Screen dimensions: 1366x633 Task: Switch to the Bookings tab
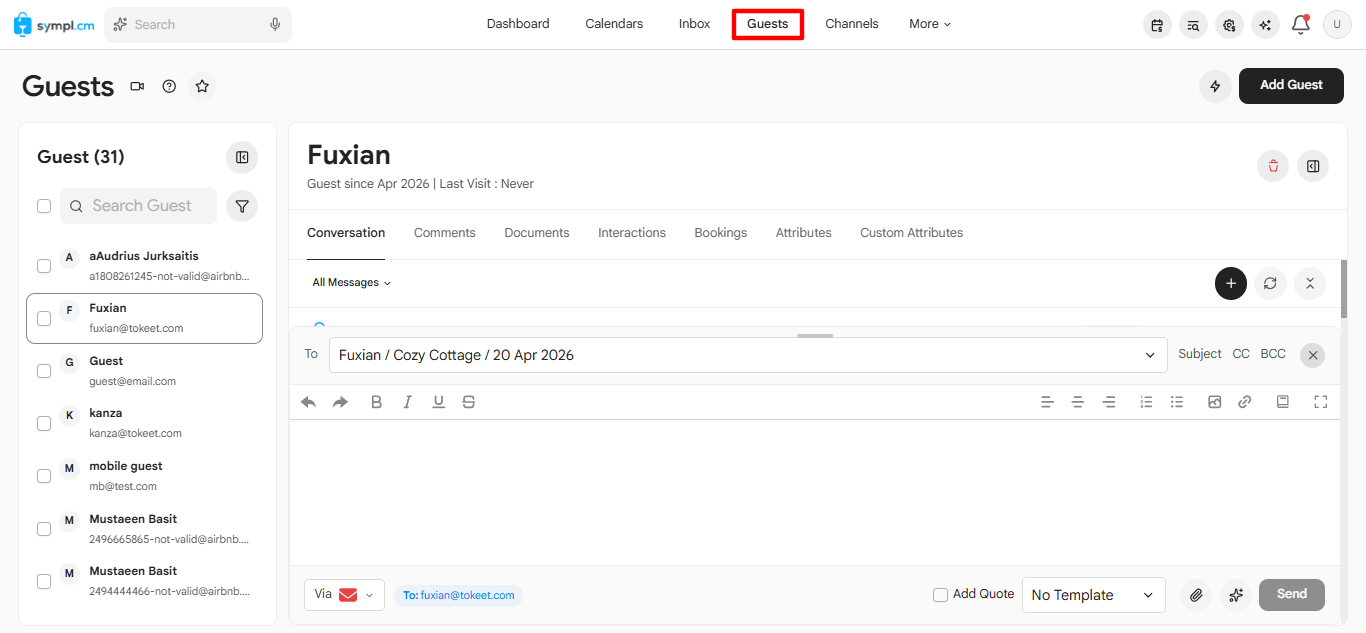(x=721, y=233)
